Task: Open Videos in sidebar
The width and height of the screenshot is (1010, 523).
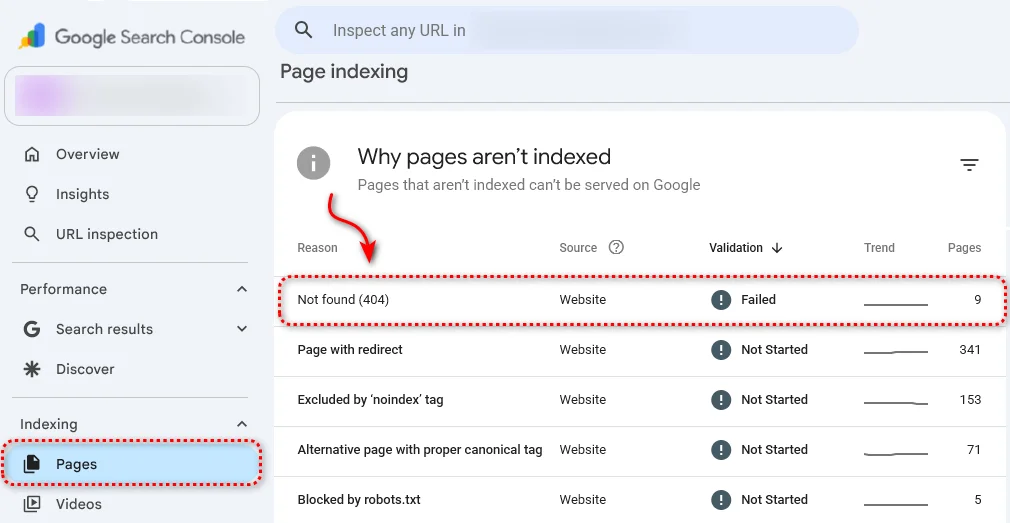Action: pos(79,504)
